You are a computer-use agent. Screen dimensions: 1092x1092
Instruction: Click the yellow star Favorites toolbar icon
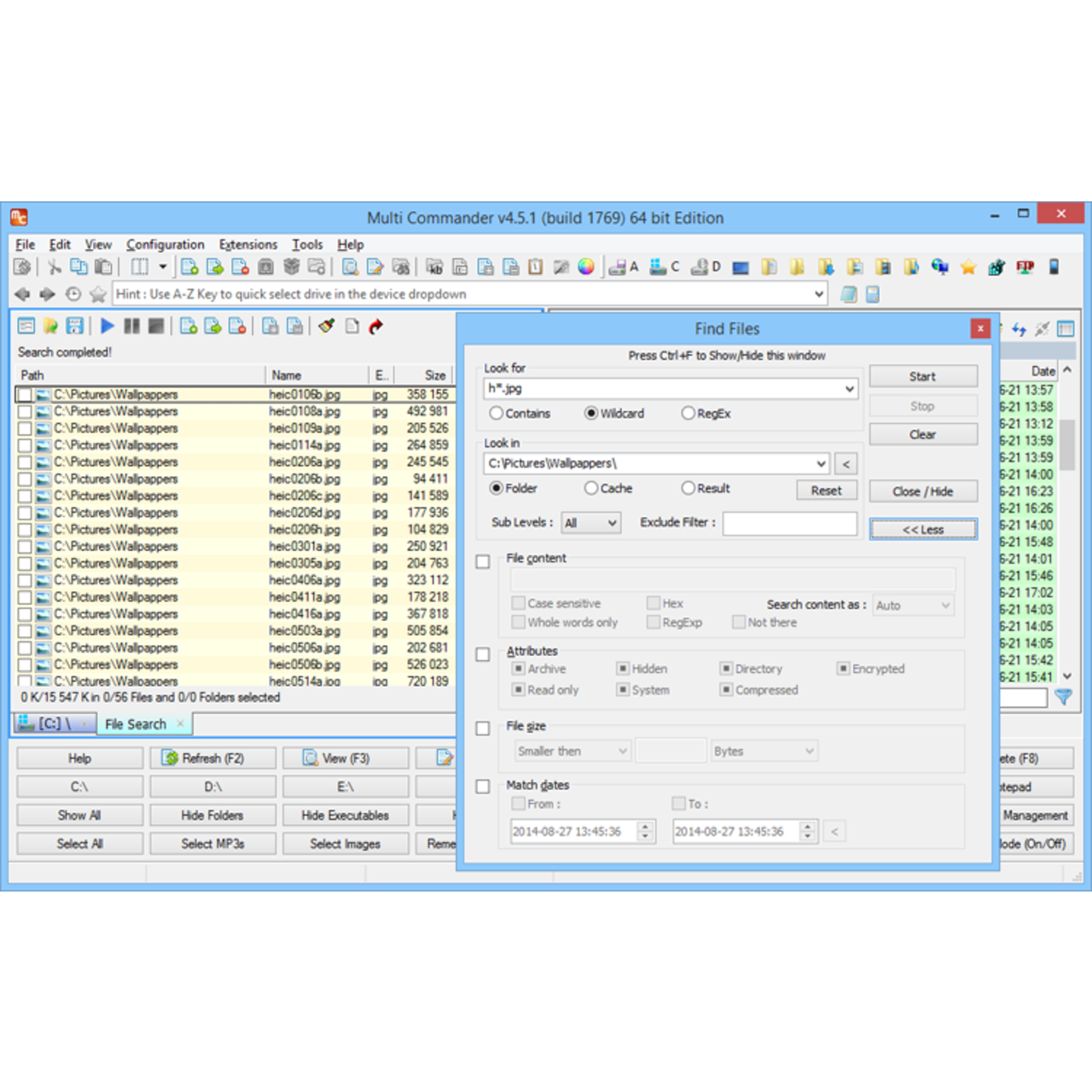click(x=967, y=267)
